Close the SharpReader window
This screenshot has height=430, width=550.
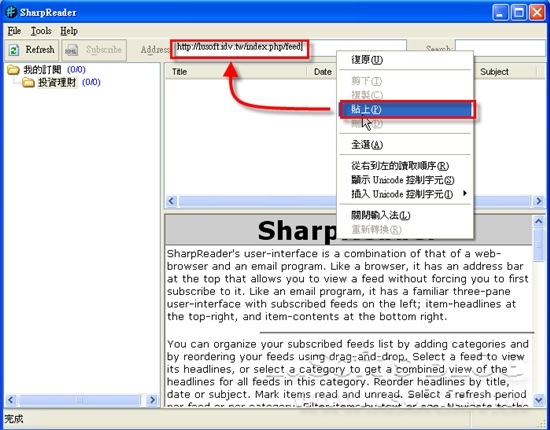click(537, 13)
